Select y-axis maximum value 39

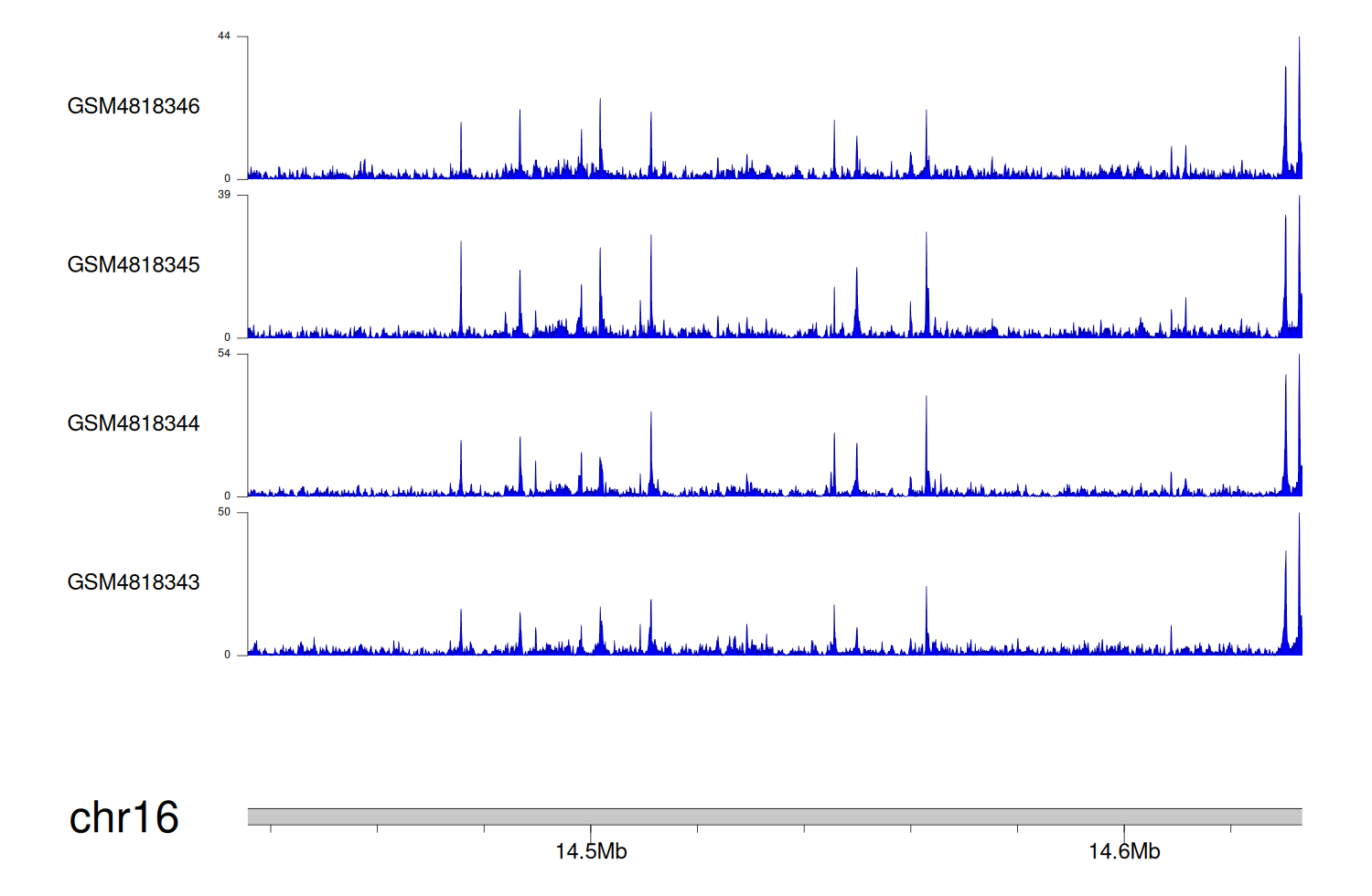(x=224, y=195)
